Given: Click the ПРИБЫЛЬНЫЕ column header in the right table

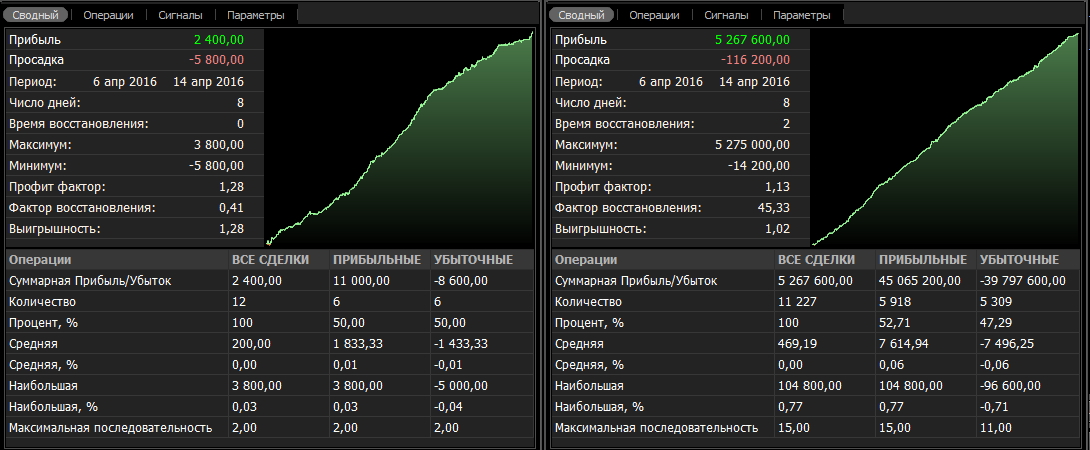Looking at the screenshot, I should coord(922,260).
